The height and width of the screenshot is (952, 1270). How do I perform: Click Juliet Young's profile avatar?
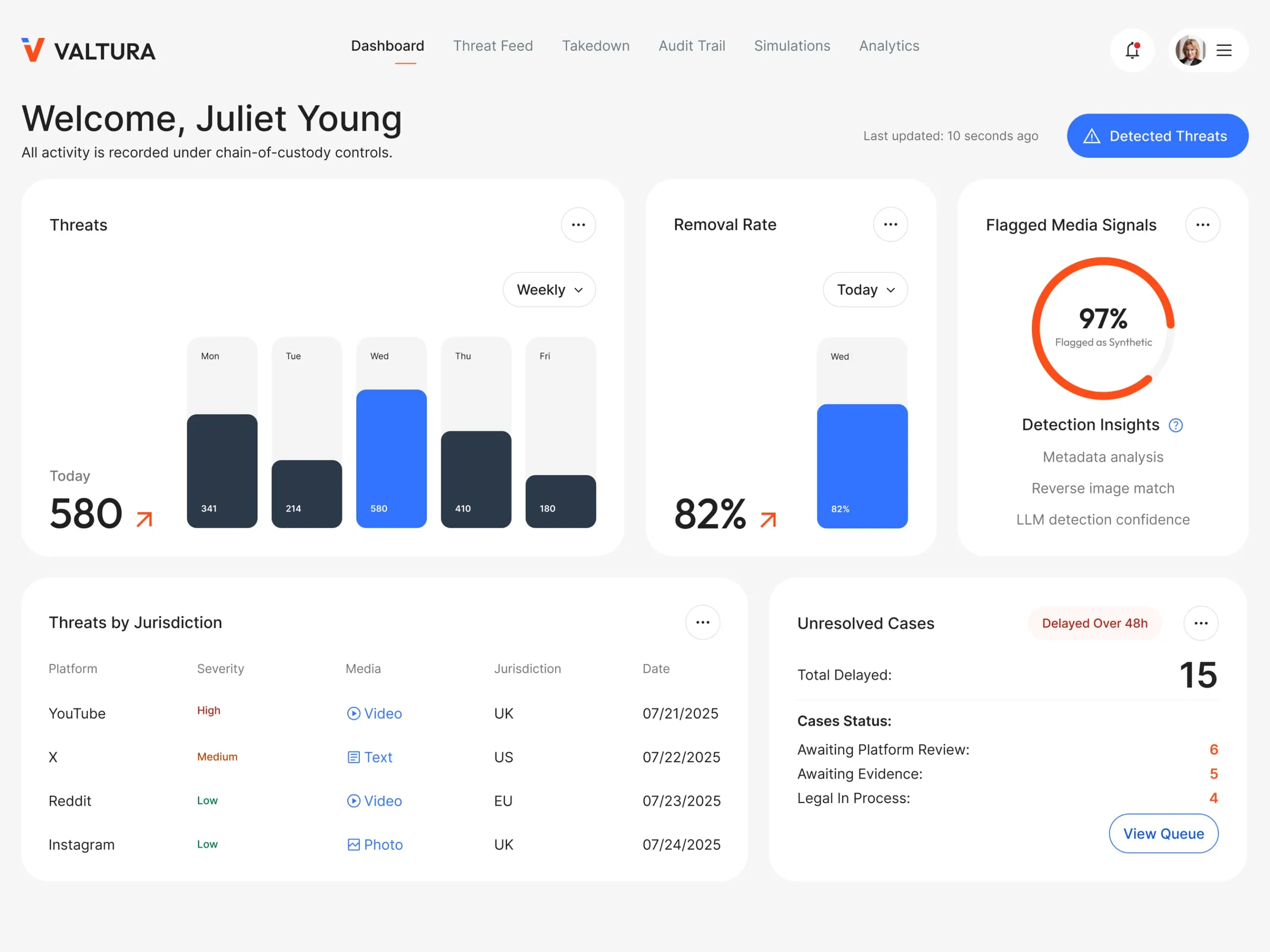(x=1190, y=50)
